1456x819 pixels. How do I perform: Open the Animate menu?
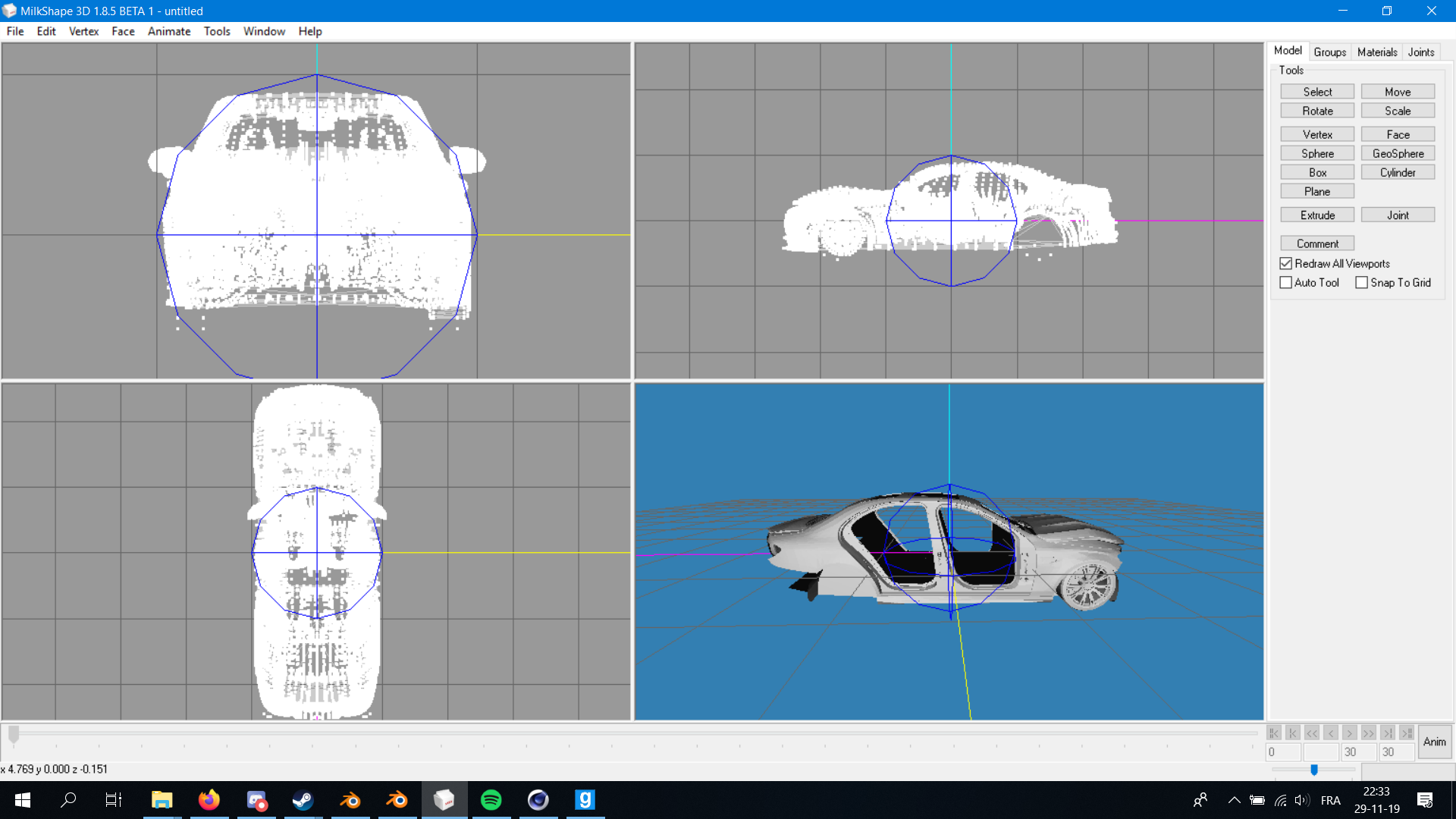coord(169,31)
